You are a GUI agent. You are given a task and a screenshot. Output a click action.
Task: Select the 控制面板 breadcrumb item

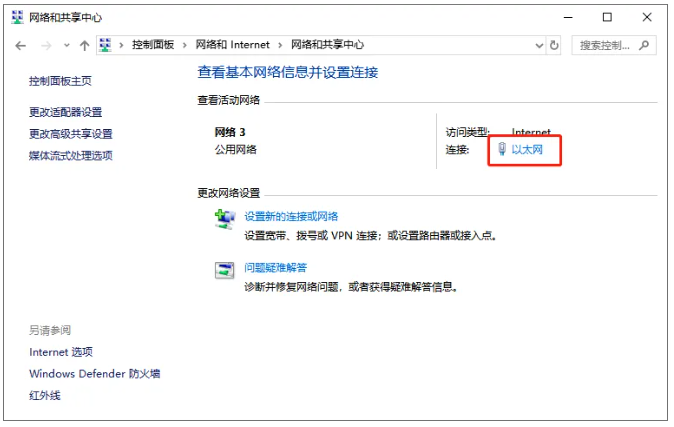pyautogui.click(x=153, y=45)
